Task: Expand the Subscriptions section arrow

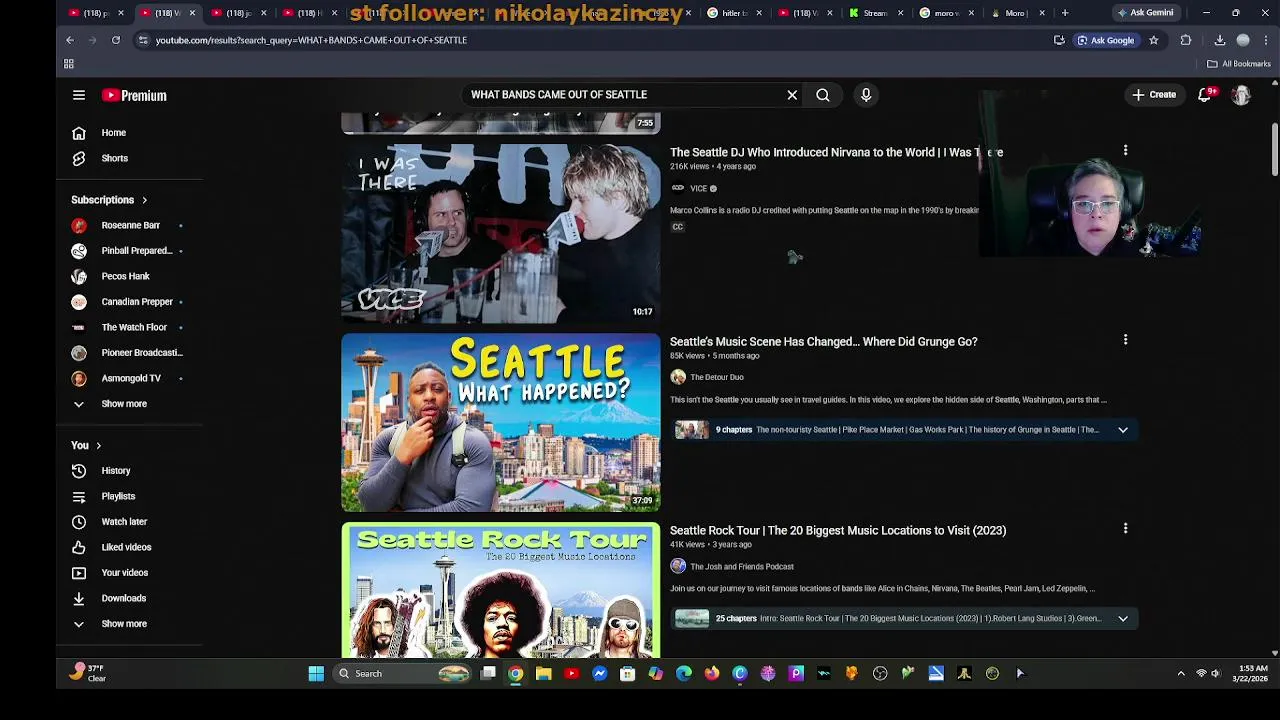Action: click(x=144, y=200)
